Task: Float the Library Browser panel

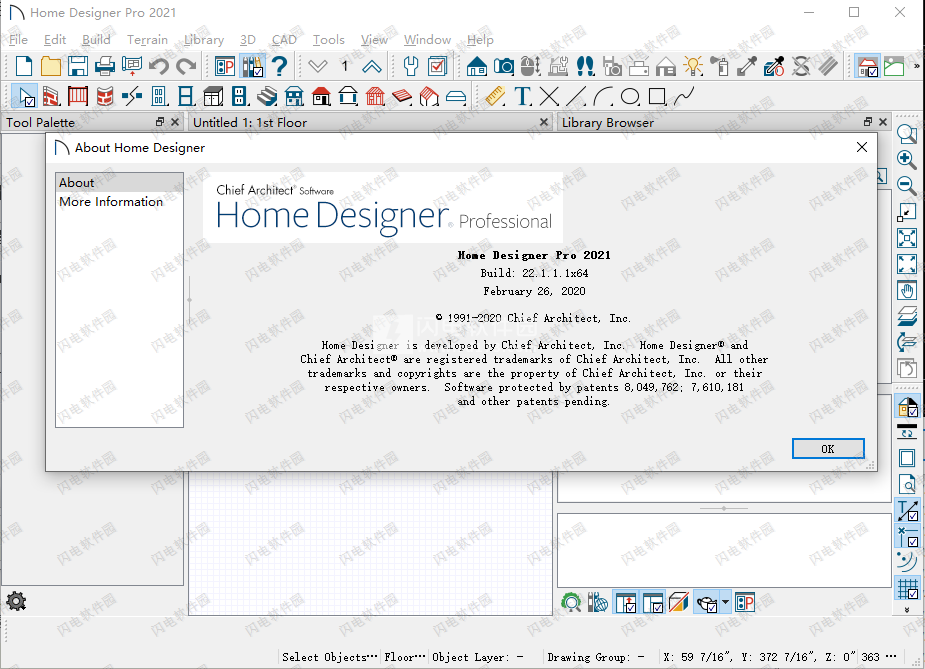Action: click(868, 122)
